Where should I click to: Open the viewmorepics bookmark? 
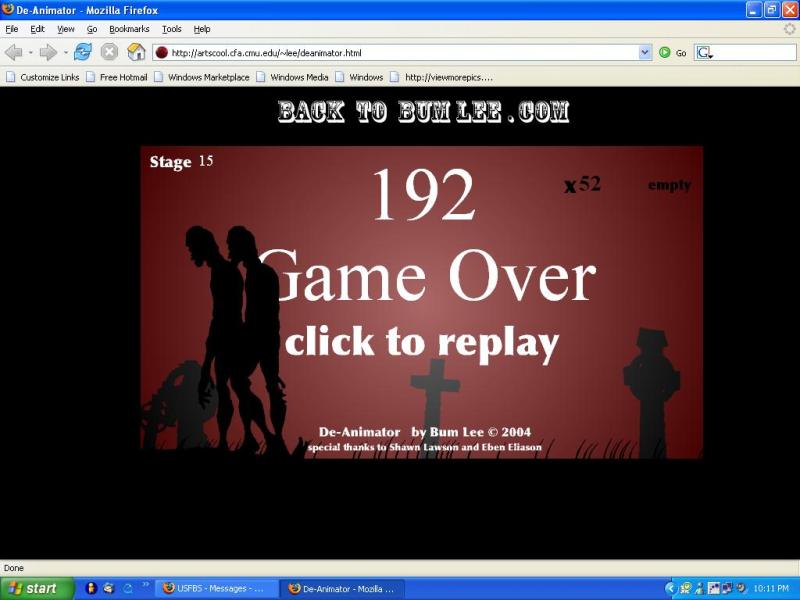click(442, 78)
